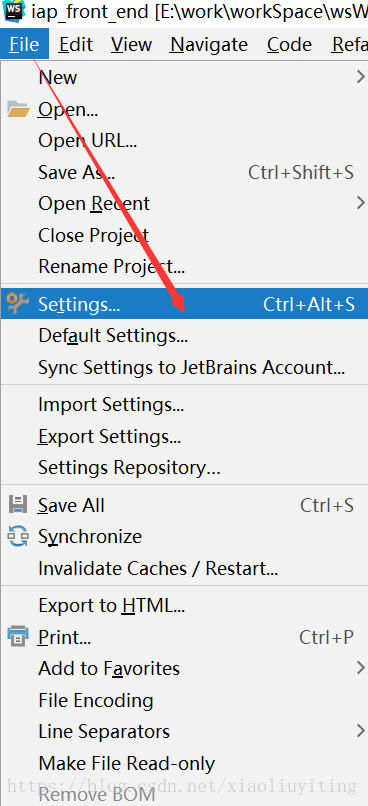This screenshot has width=368, height=806.
Task: Select Export Settings option
Action: [x=184, y=436]
